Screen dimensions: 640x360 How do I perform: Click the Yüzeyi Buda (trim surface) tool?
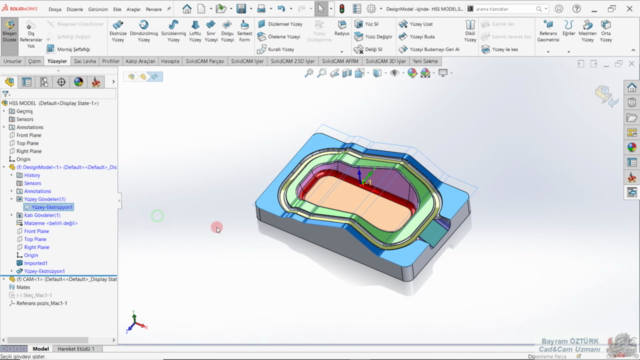(417, 37)
